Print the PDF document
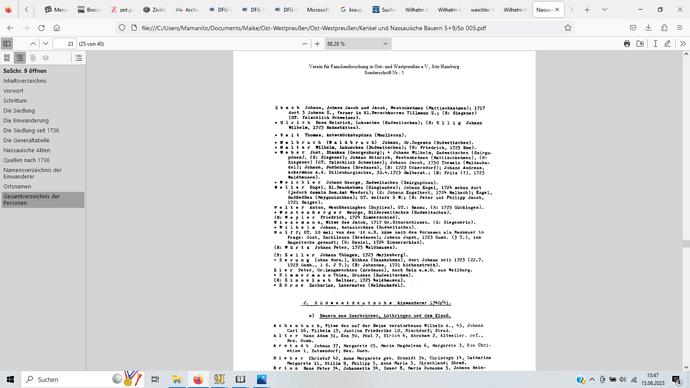This screenshot has width=690, height=388. click(x=627, y=44)
